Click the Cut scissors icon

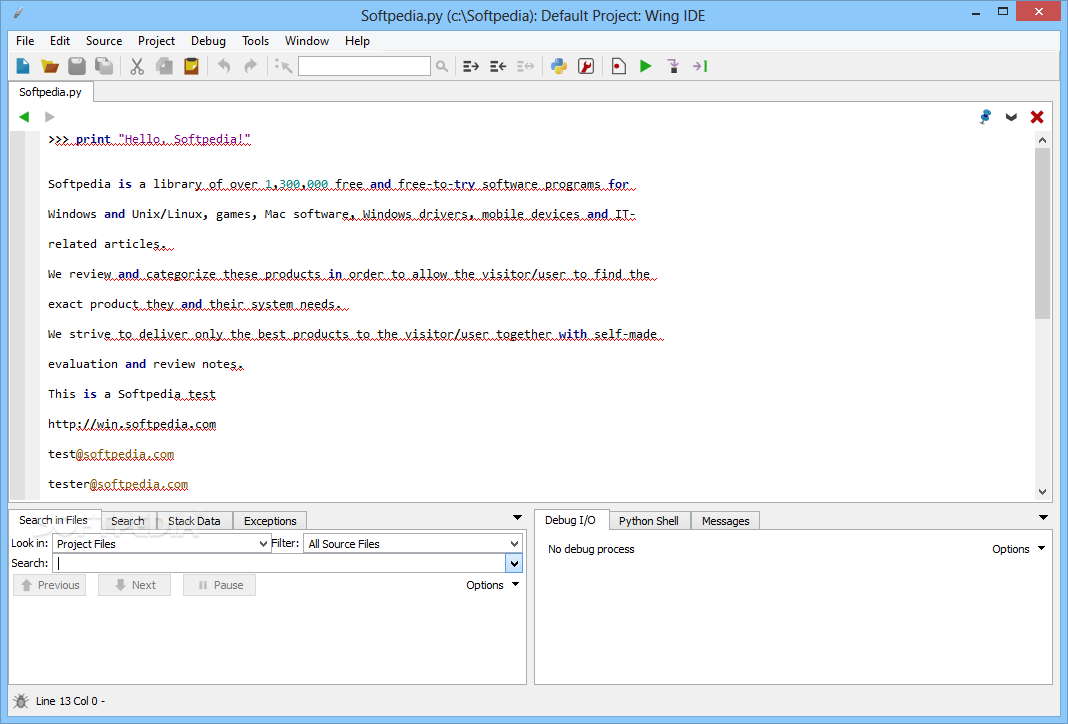click(x=137, y=66)
